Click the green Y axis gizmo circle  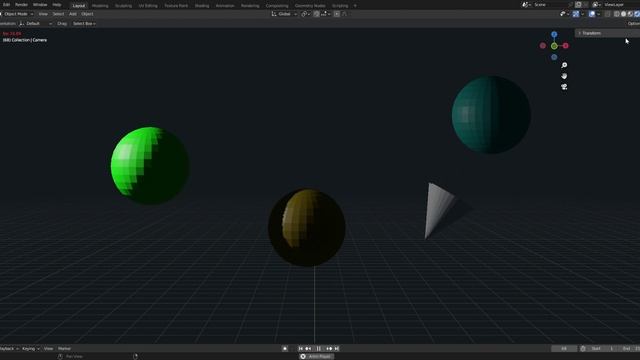(x=554, y=46)
